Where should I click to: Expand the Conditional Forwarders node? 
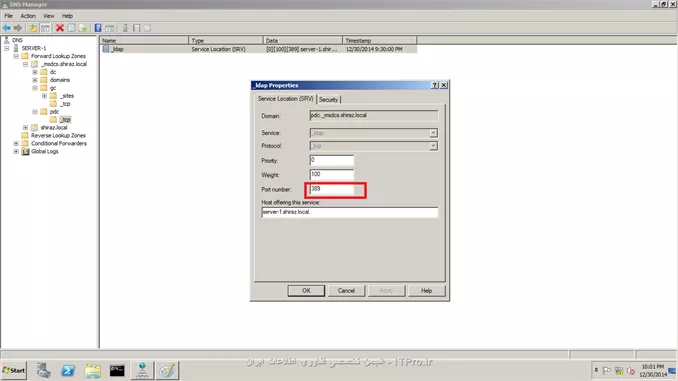[16, 143]
